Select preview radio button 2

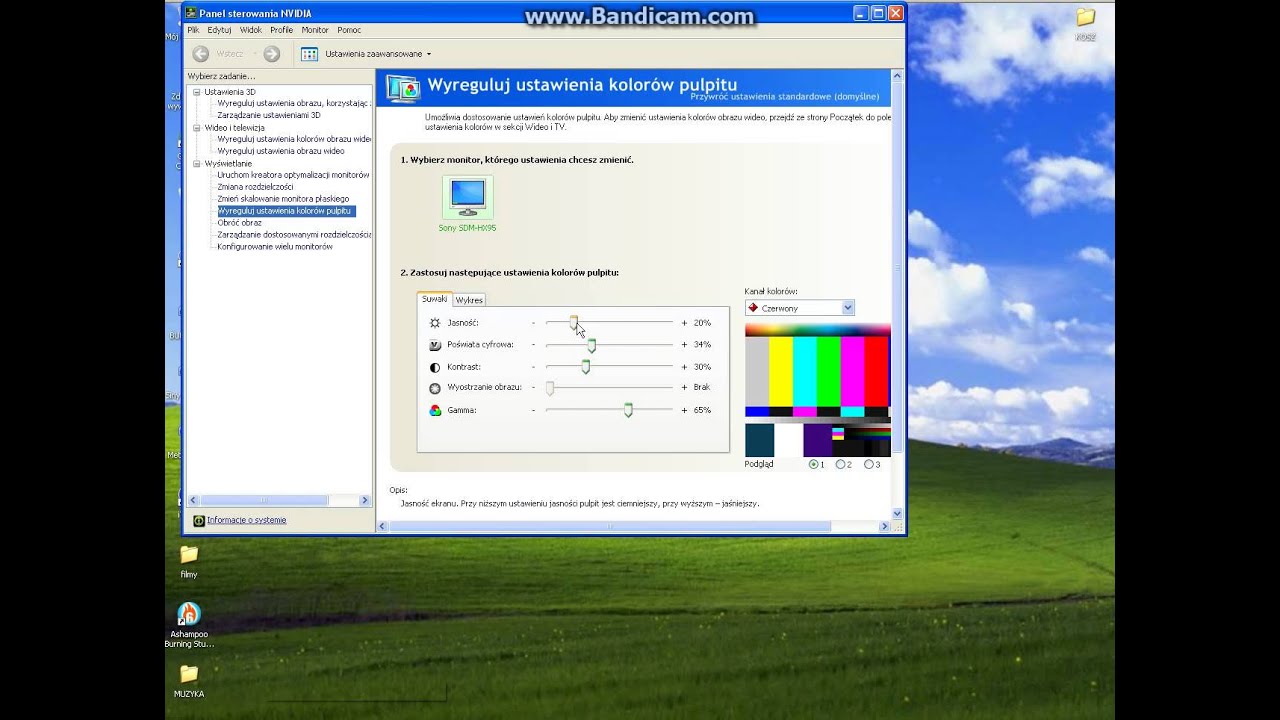click(x=840, y=464)
